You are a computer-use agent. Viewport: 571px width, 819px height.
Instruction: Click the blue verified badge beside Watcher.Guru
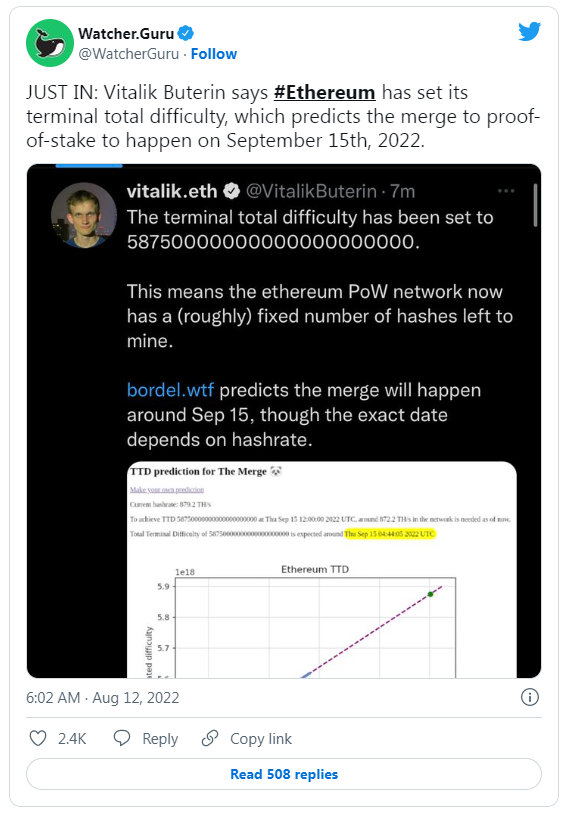(x=185, y=33)
